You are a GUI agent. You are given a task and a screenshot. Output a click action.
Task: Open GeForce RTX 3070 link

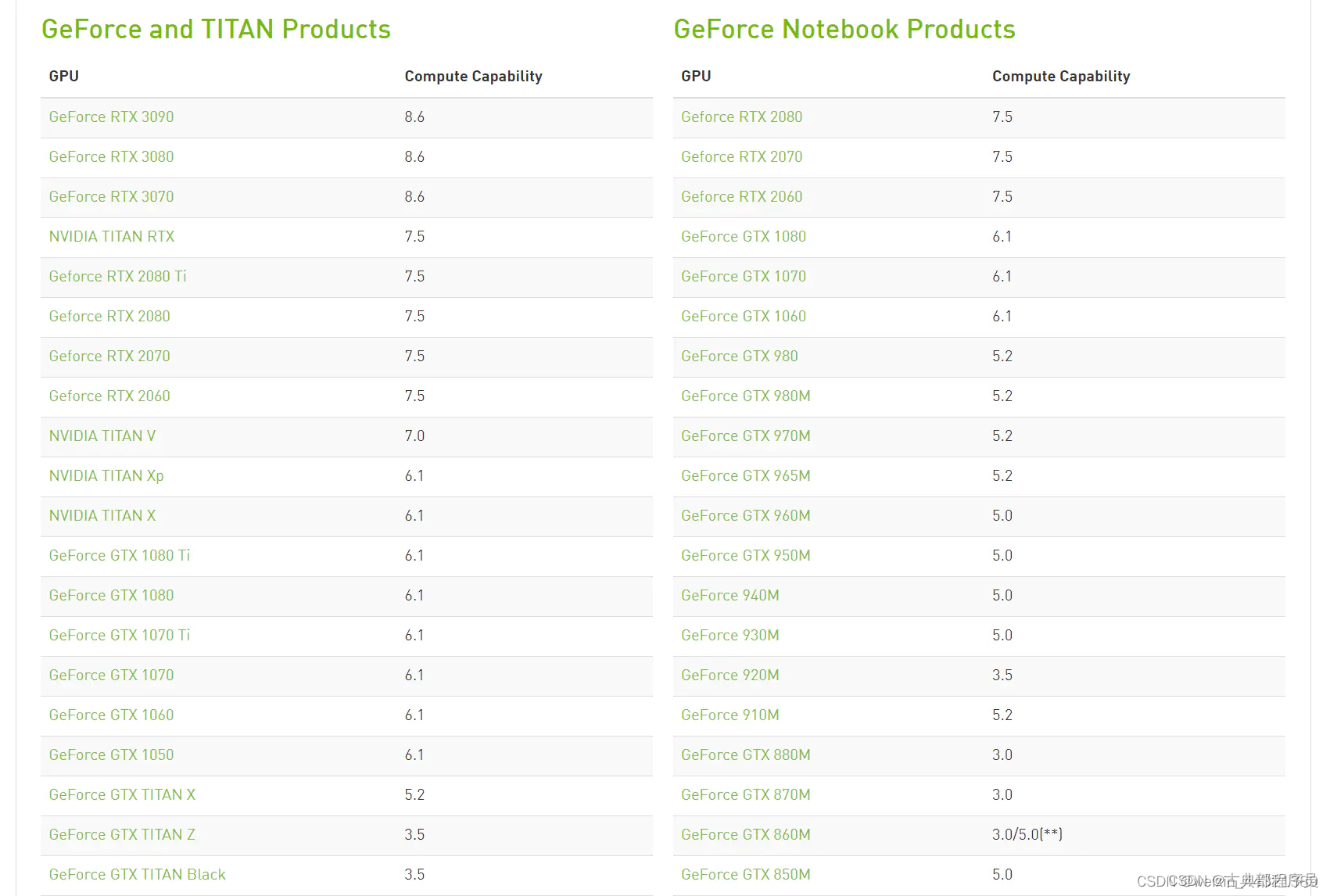tap(111, 197)
